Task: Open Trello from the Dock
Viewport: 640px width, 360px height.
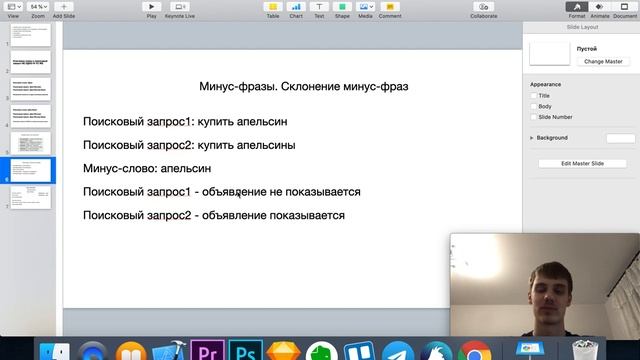Action: tap(359, 351)
